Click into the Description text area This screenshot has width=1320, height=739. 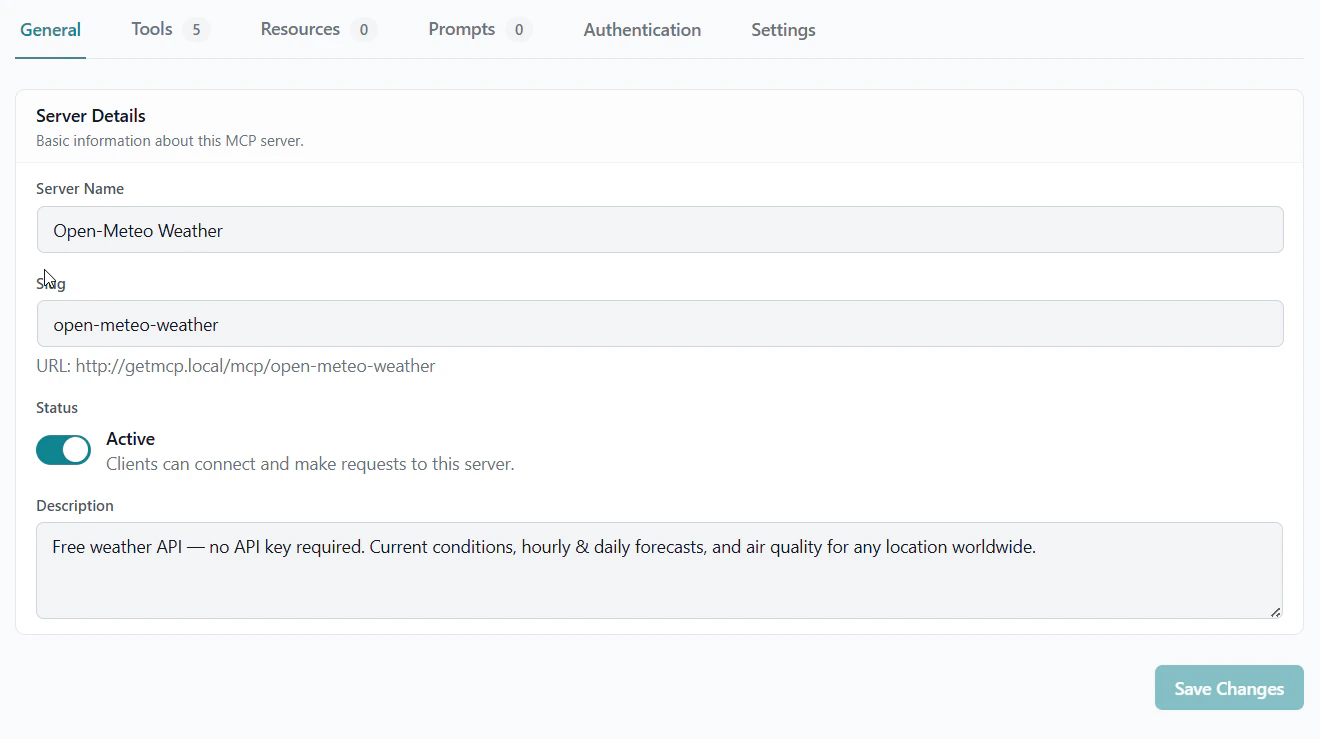point(660,570)
